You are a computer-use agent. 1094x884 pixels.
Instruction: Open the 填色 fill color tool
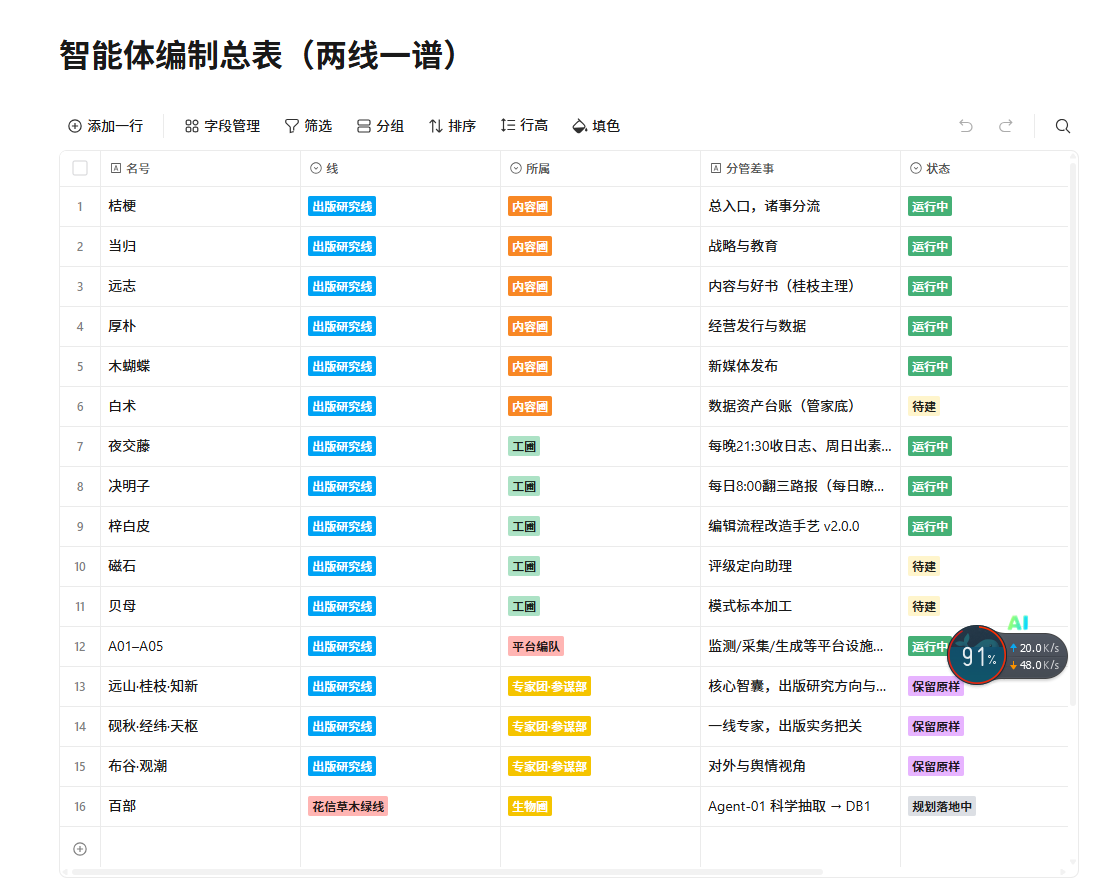(x=596, y=126)
